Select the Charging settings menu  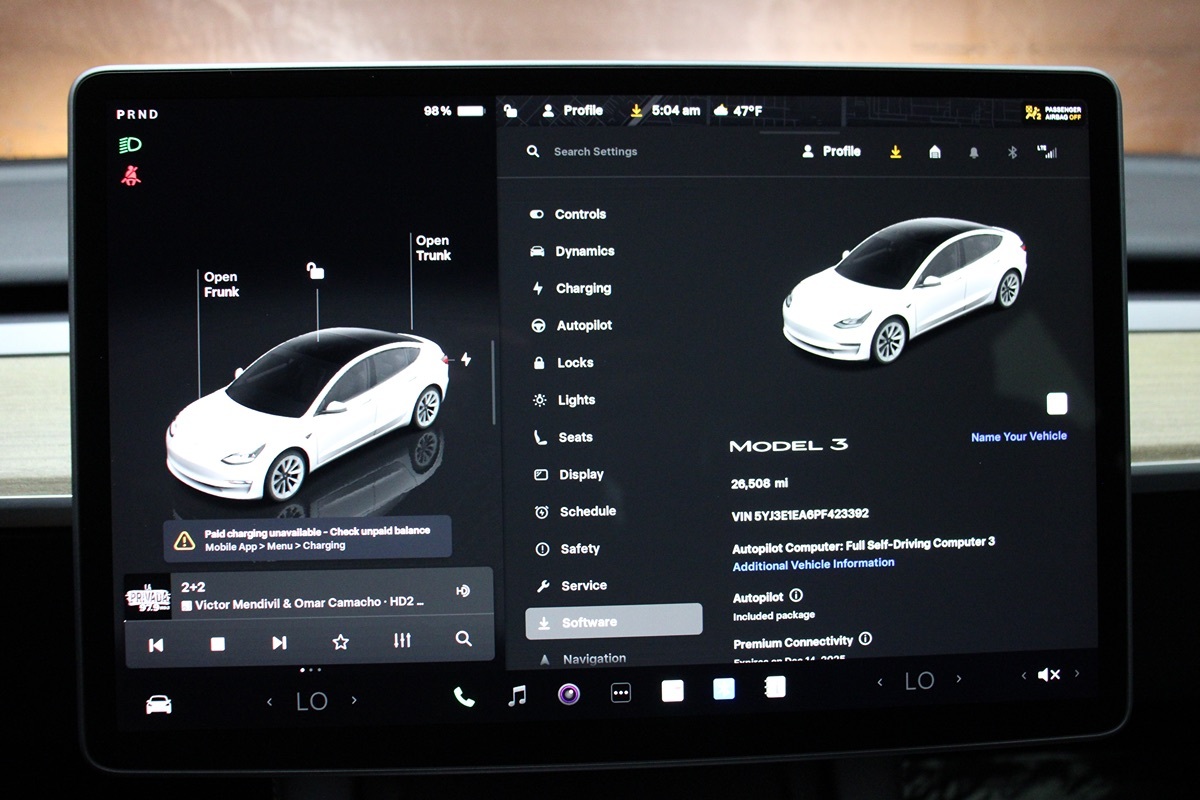tap(582, 288)
